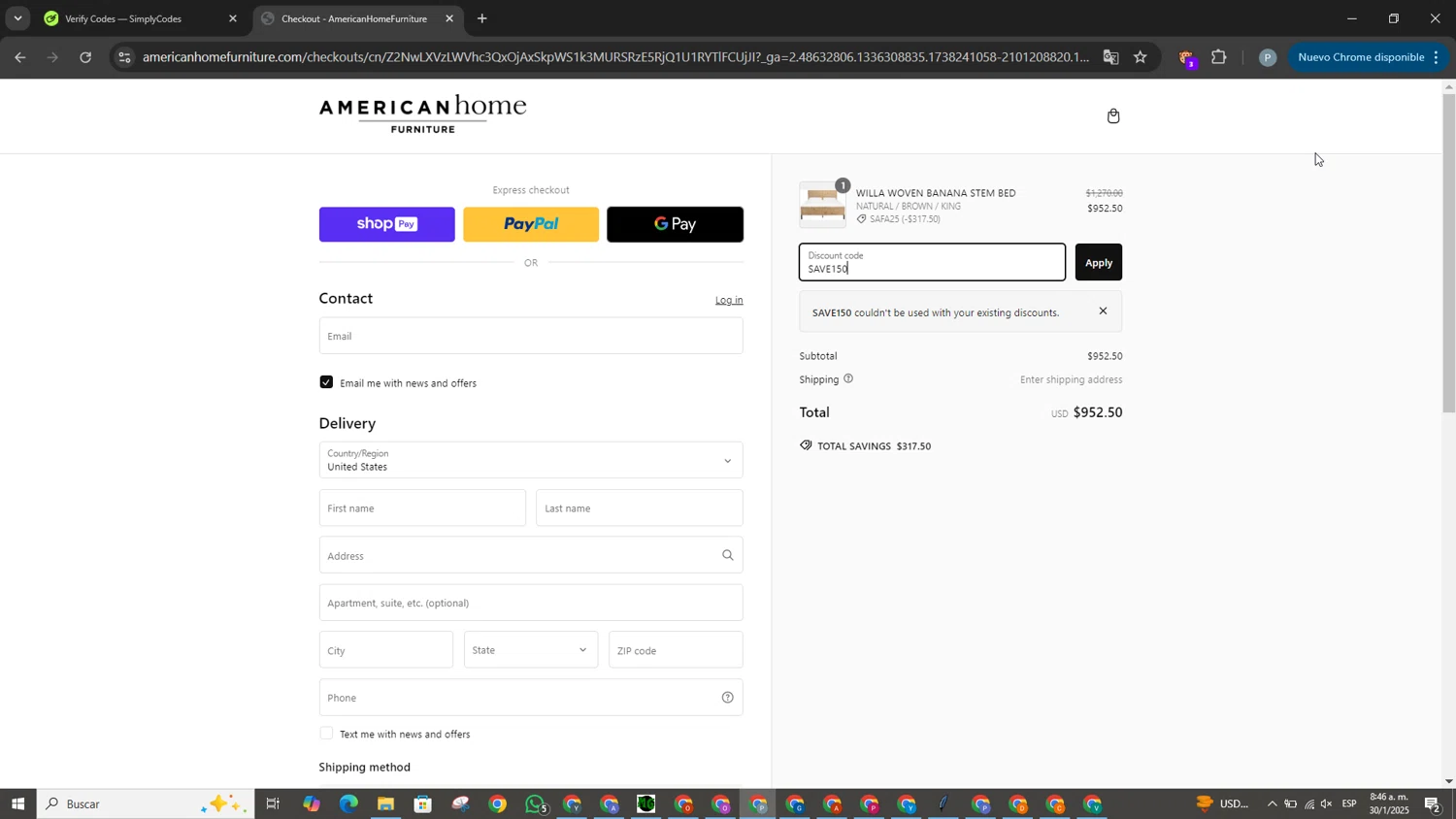Image resolution: width=1456 pixels, height=819 pixels.
Task: Open notification center icon
Action: click(1433, 803)
